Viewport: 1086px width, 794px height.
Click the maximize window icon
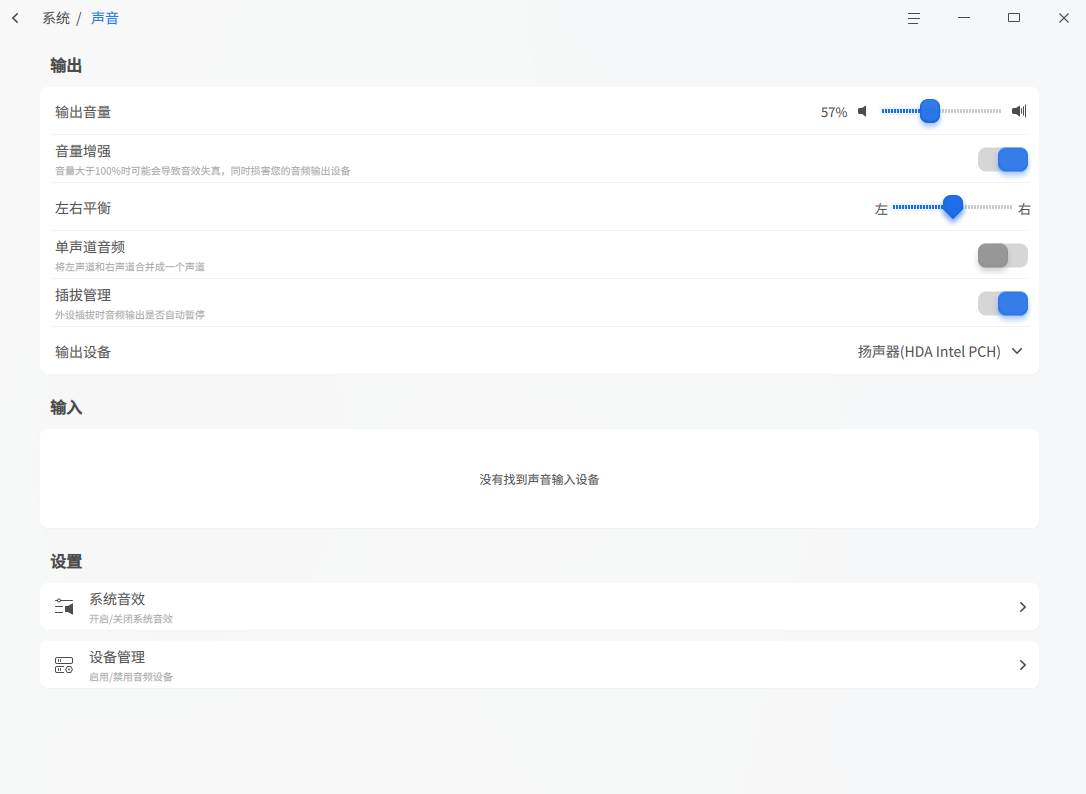pyautogui.click(x=1014, y=18)
